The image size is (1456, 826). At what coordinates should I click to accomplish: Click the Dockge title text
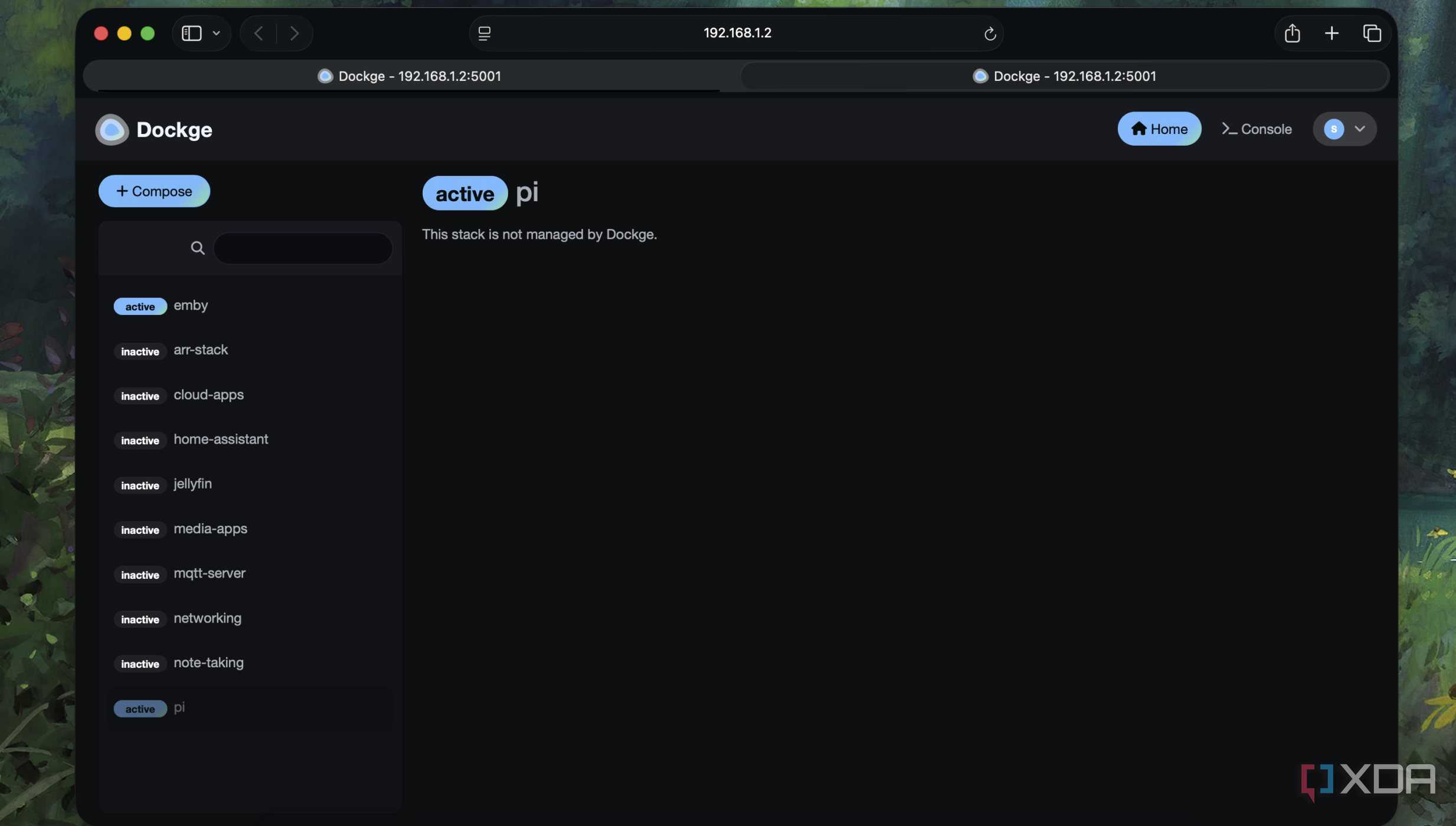click(174, 130)
